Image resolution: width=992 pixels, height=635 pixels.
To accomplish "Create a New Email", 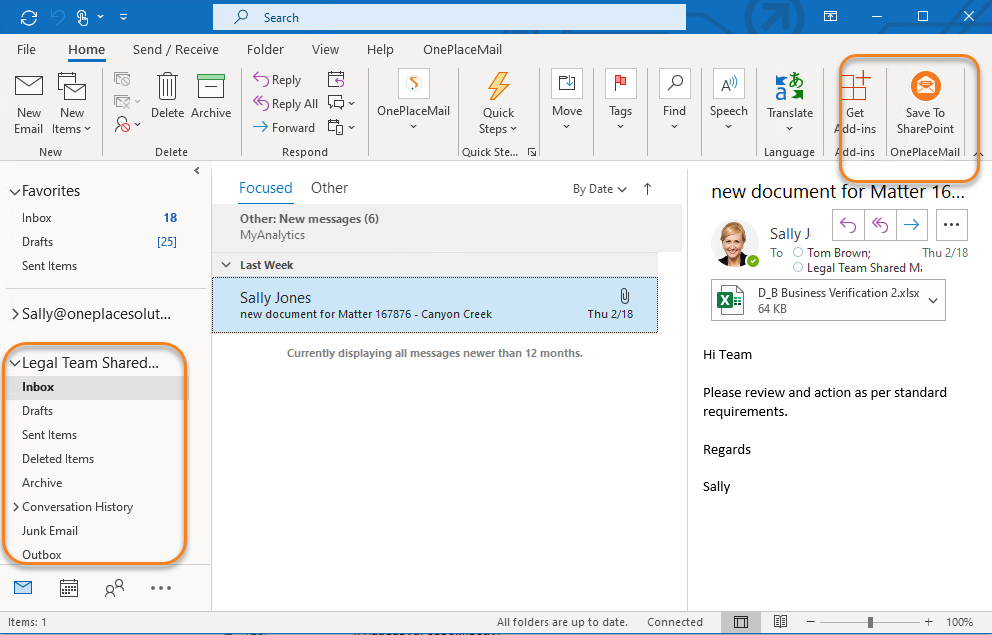I will point(28,104).
